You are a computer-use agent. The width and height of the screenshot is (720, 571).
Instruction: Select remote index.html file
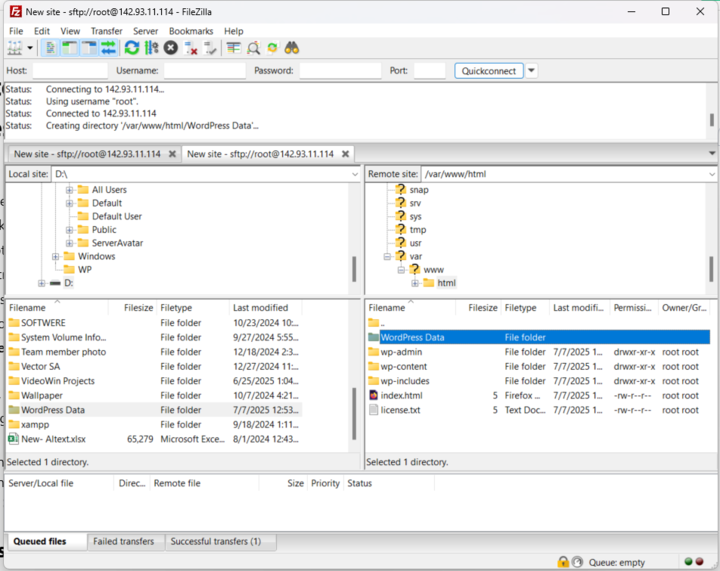click(538, 395)
